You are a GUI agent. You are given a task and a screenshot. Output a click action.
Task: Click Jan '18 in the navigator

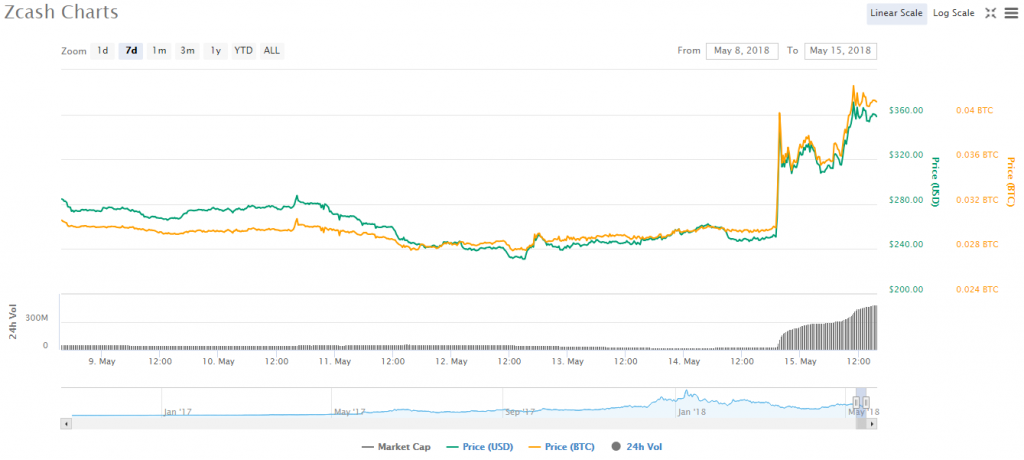692,412
